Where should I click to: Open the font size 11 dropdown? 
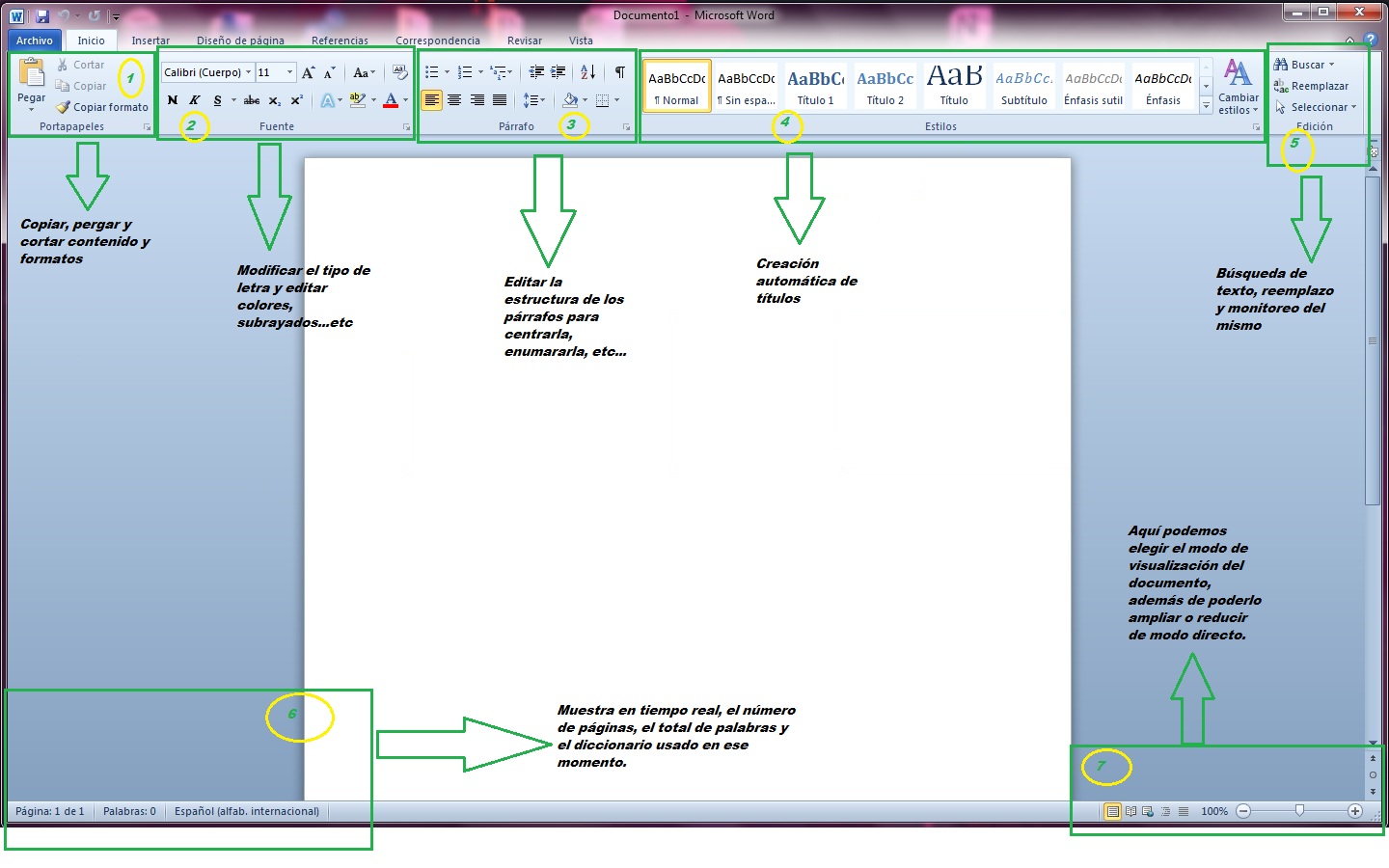pyautogui.click(x=289, y=72)
